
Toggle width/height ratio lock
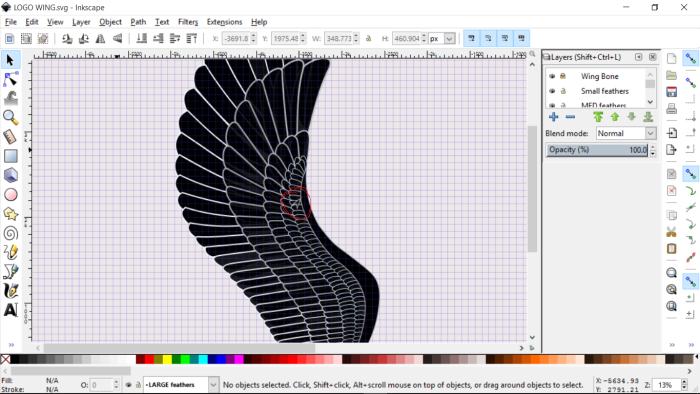(368, 39)
